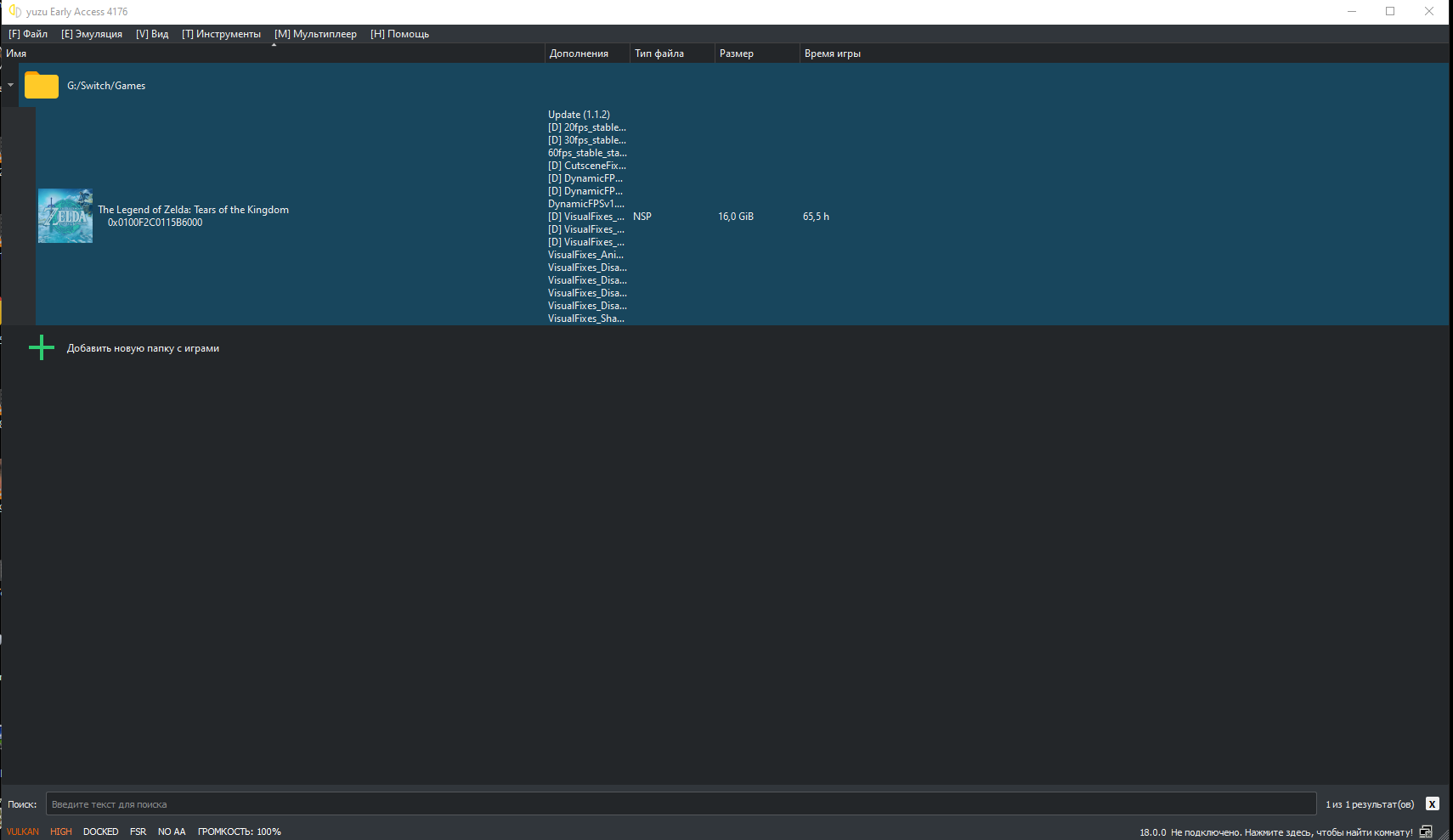The image size is (1453, 840).
Task: Click 'Добавить новую папку с играми'
Action: [143, 348]
